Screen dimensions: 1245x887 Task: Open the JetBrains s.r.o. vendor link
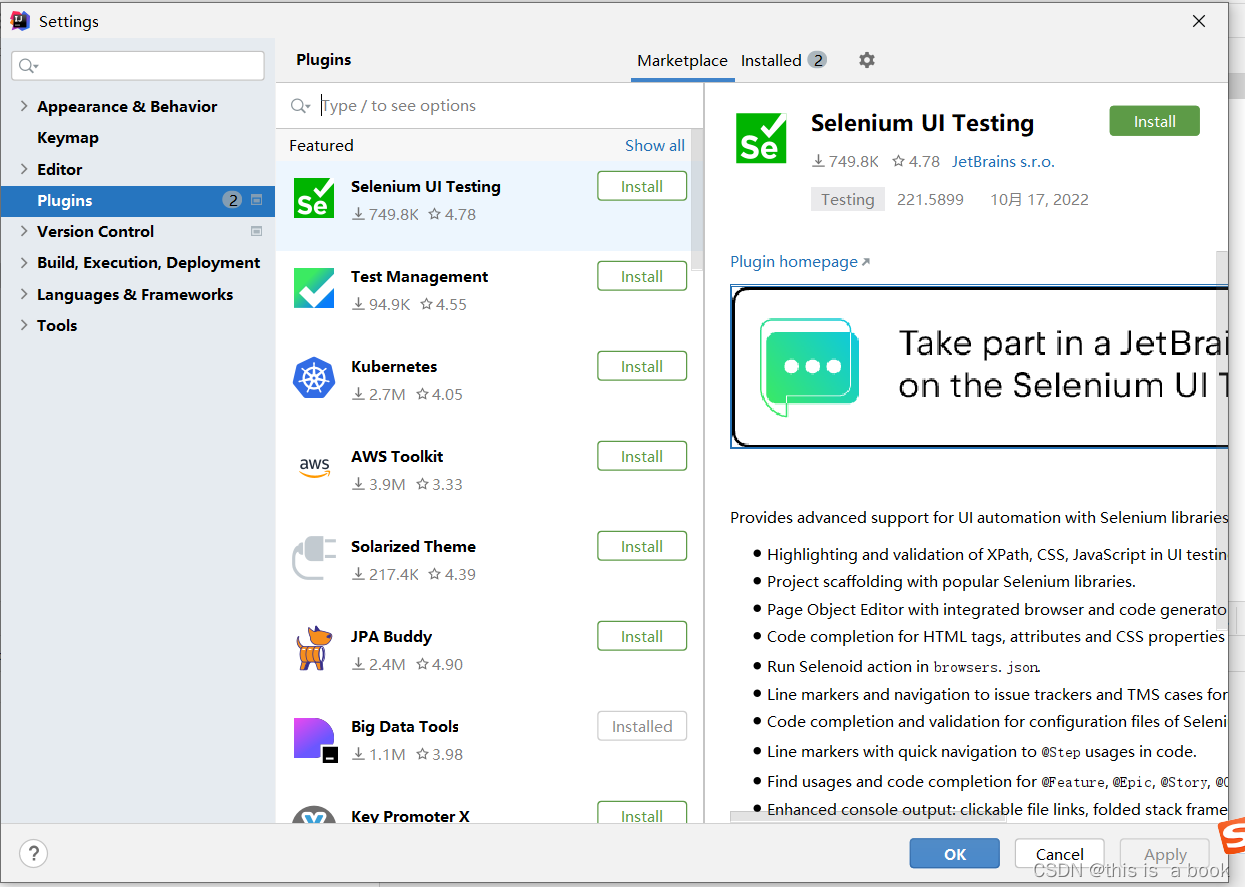point(1003,161)
